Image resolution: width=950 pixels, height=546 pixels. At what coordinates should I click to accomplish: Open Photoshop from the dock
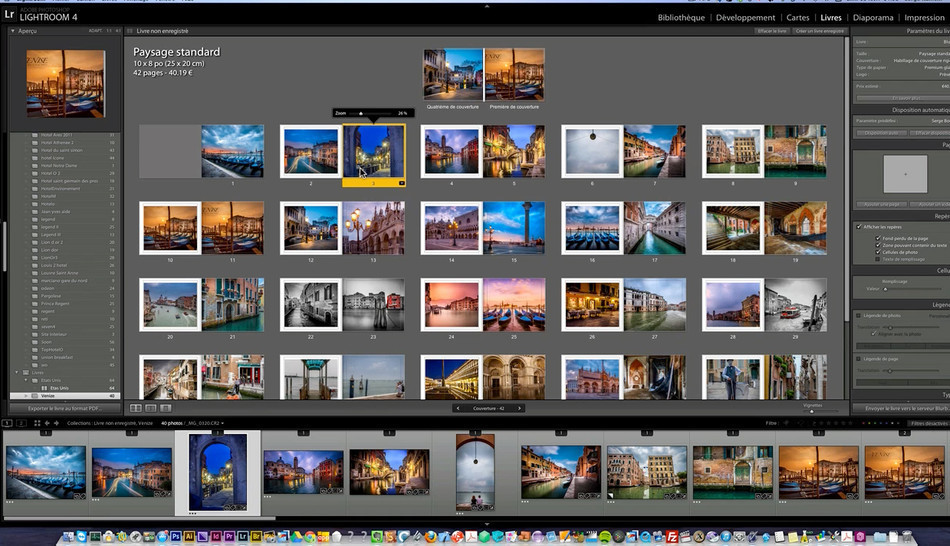[x=176, y=536]
